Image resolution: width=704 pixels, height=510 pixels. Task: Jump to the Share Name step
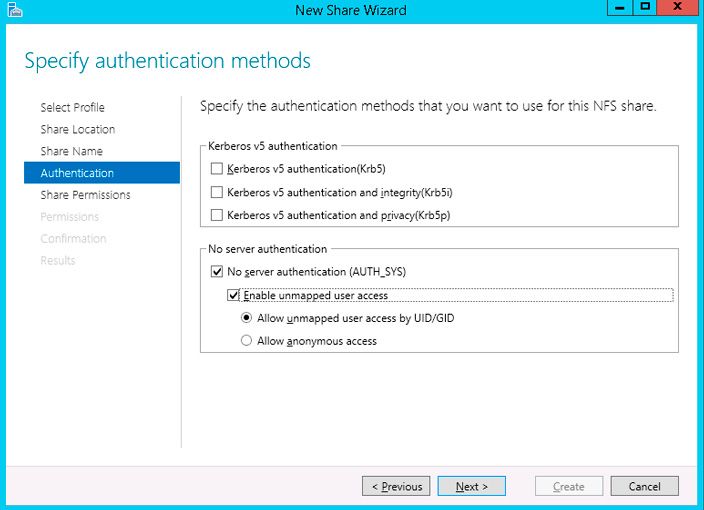coord(71,151)
